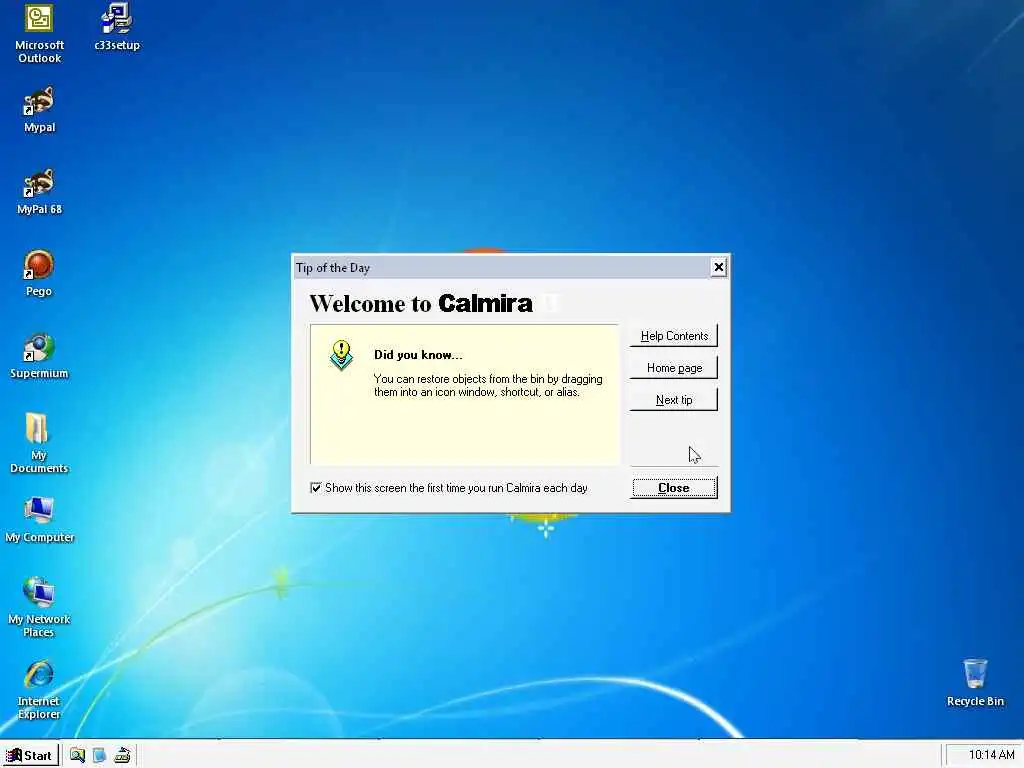Open Help Contents from the tip dialog
Viewport: 1024px width, 768px height.
(674, 336)
